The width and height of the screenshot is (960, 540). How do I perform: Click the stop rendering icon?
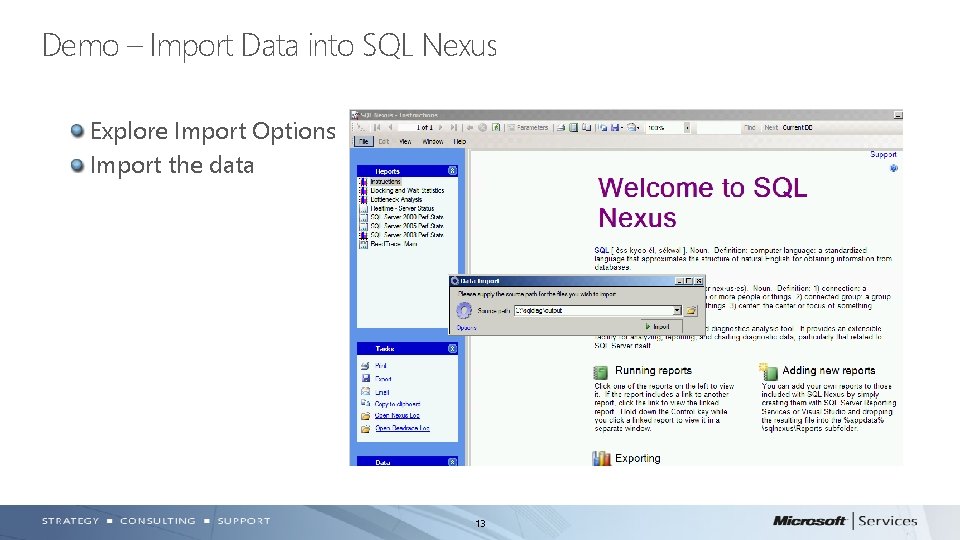coord(482,127)
